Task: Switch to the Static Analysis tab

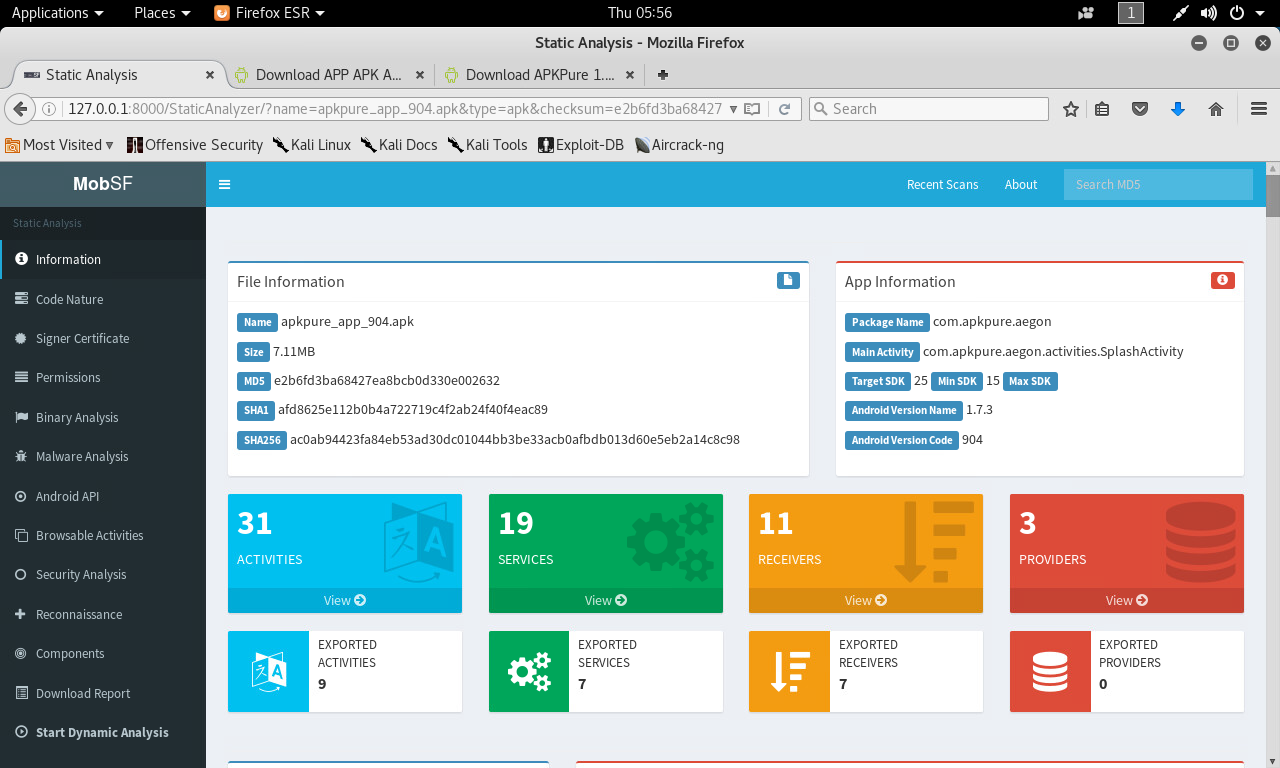Action: [x=118, y=75]
